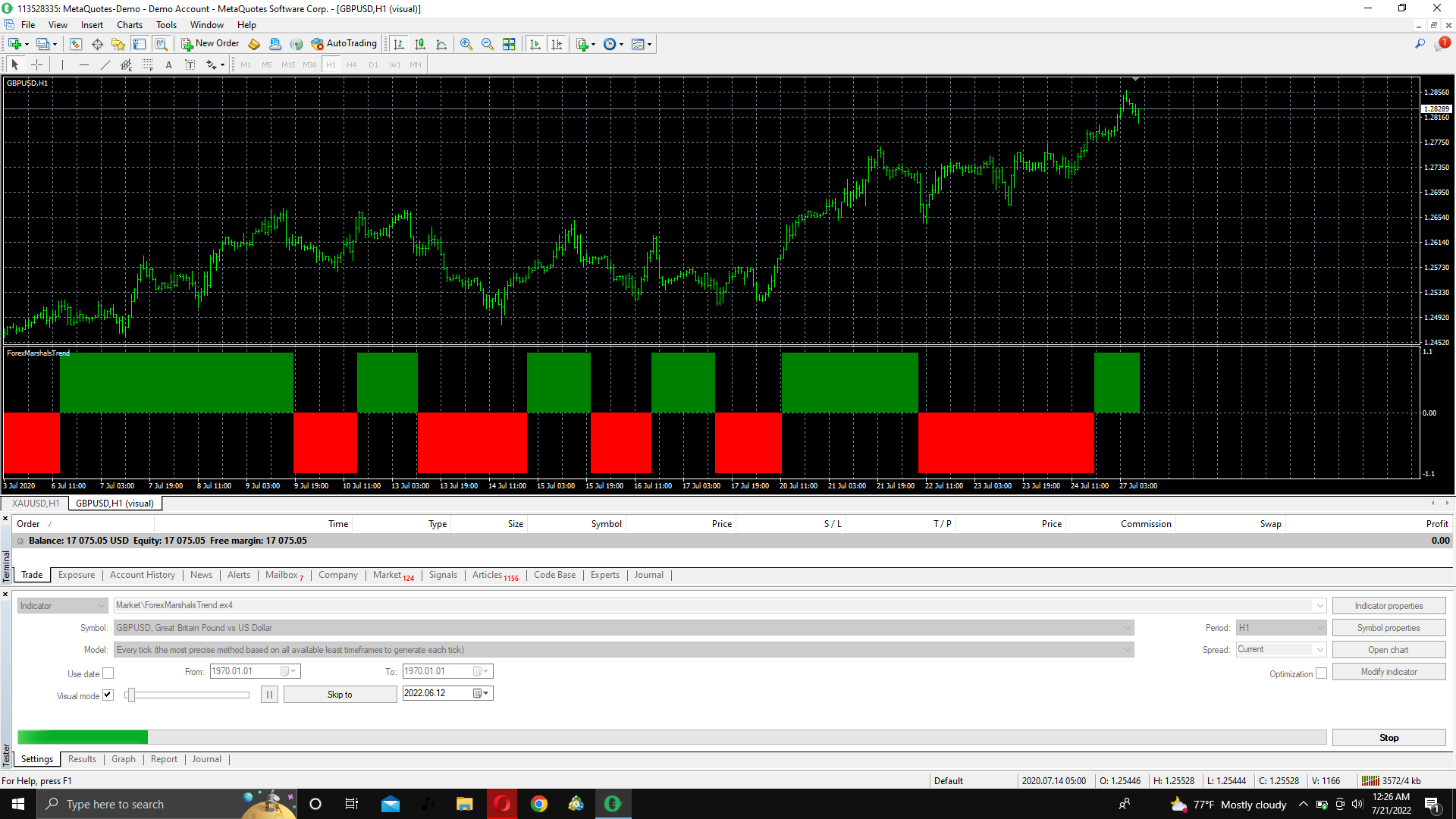Select the Crosshair tool

click(x=36, y=65)
